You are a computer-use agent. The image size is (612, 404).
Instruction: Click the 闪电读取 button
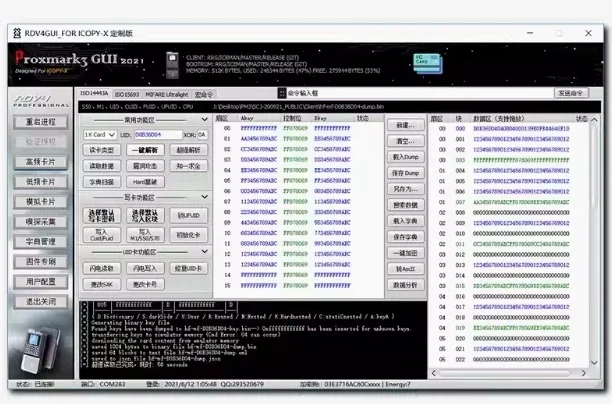coord(101,269)
